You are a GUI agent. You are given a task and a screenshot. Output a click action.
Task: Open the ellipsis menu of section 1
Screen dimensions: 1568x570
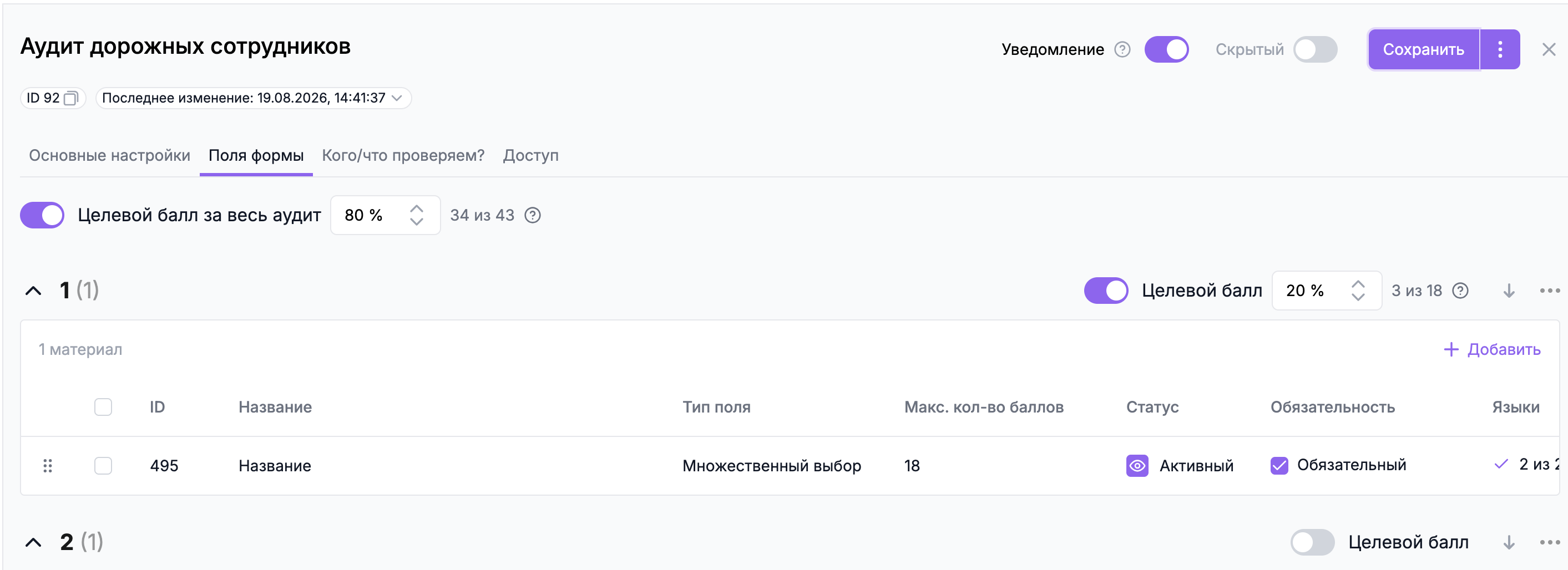[x=1550, y=291]
